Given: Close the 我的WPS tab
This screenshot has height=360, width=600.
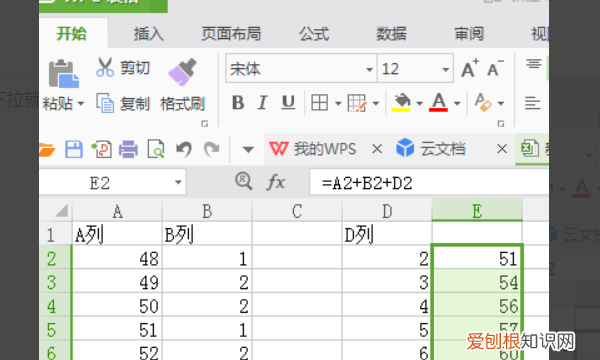Looking at the screenshot, I should [377, 148].
